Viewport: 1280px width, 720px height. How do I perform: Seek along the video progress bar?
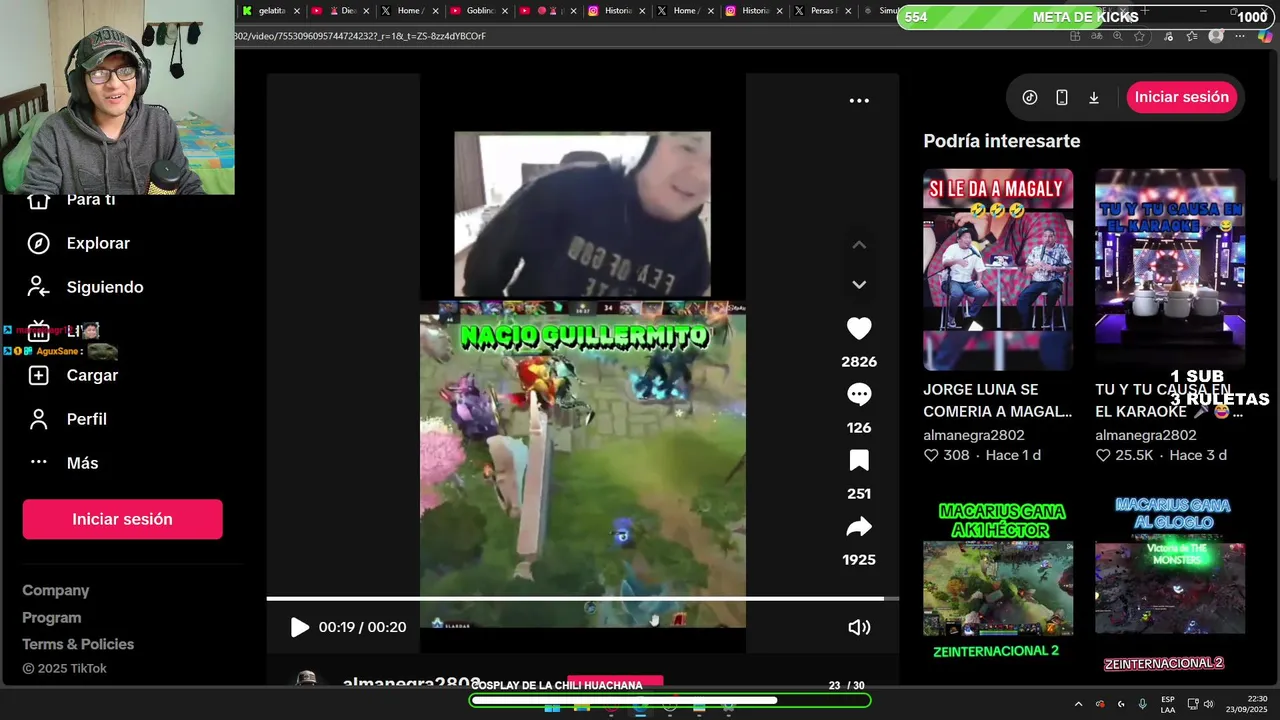(x=582, y=599)
